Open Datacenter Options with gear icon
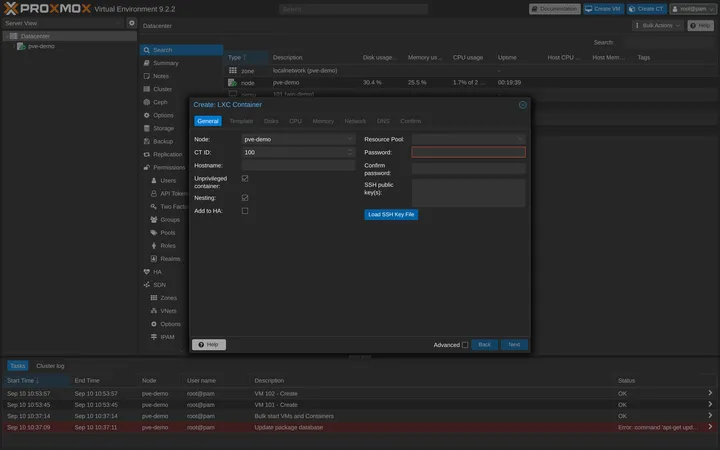This screenshot has width=720, height=450. point(163,115)
